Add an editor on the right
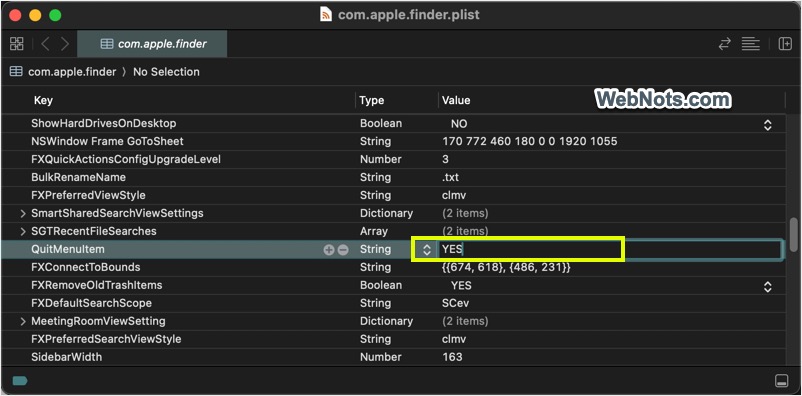802x396 pixels. 785,44
